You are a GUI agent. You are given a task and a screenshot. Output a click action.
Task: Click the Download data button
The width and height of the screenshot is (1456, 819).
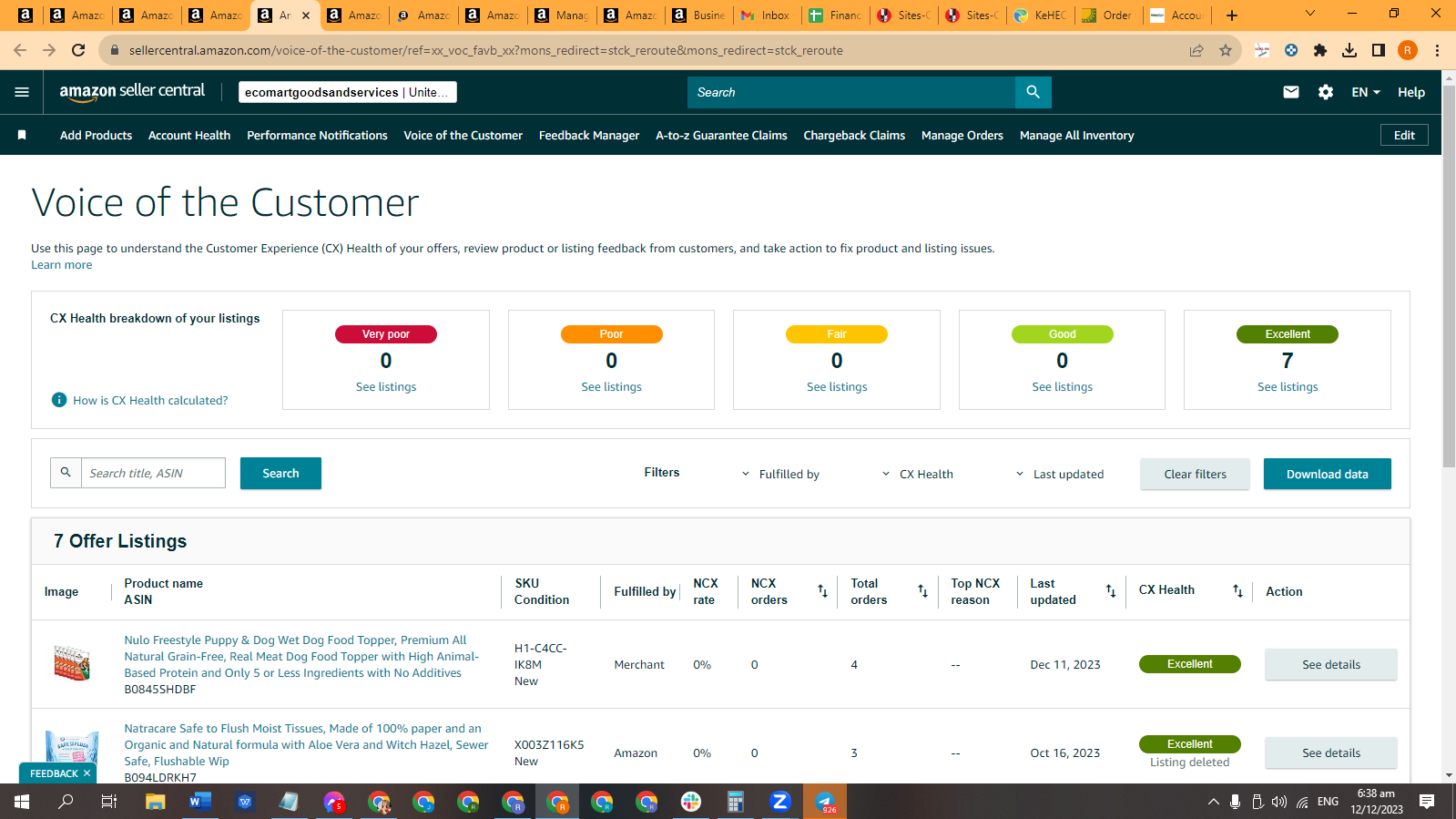coord(1327,474)
